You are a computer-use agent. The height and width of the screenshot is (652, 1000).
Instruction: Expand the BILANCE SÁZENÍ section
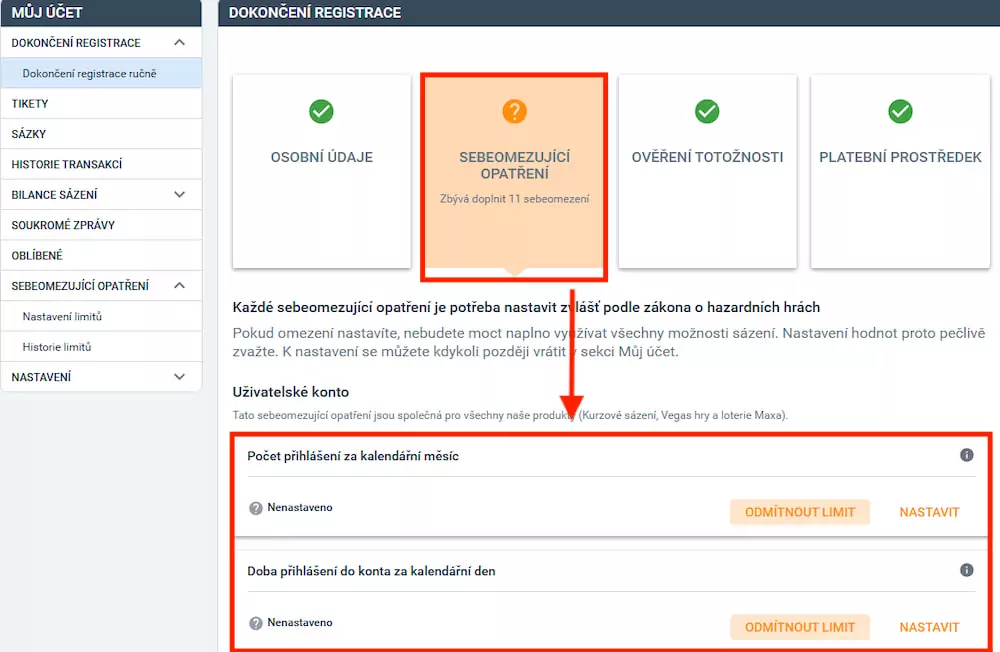click(x=180, y=194)
